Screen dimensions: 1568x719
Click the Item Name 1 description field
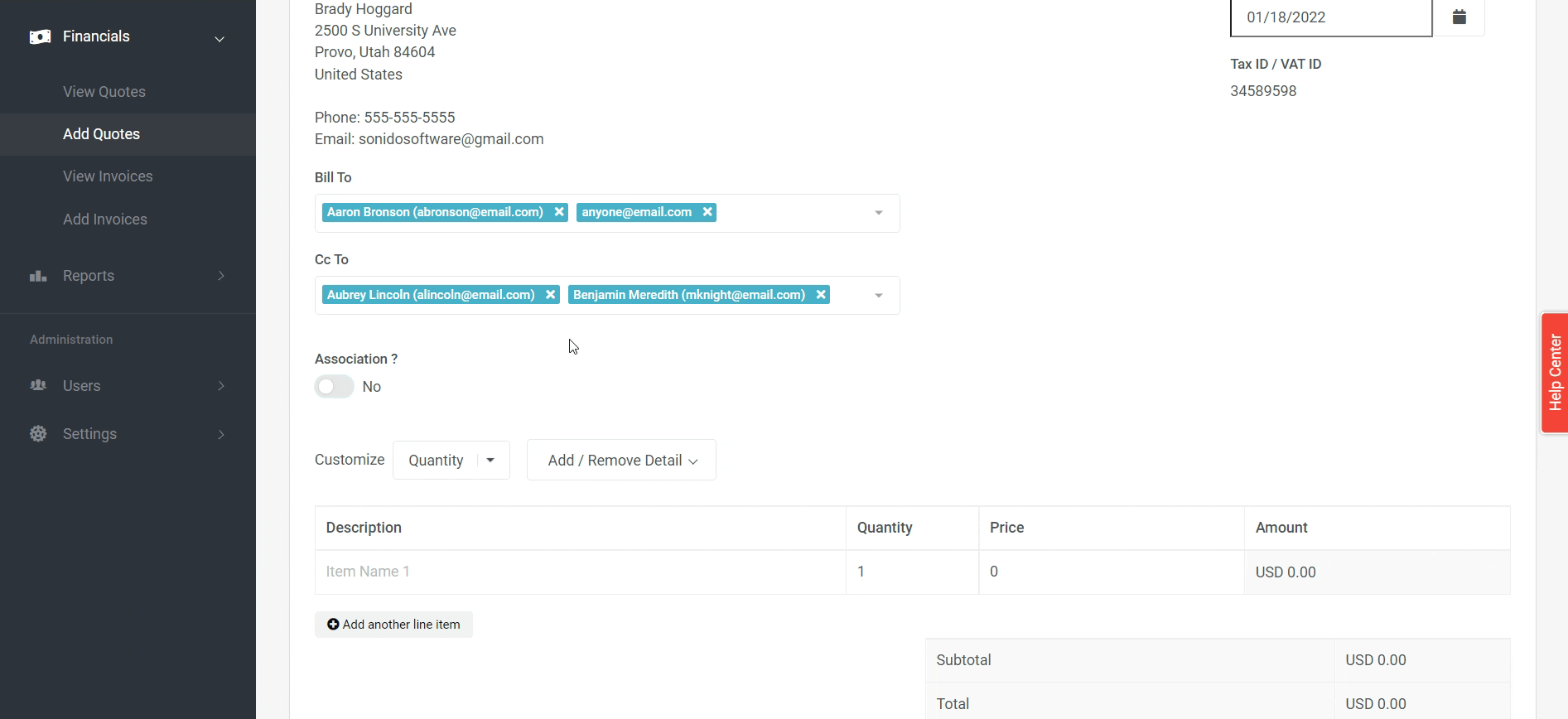(580, 572)
